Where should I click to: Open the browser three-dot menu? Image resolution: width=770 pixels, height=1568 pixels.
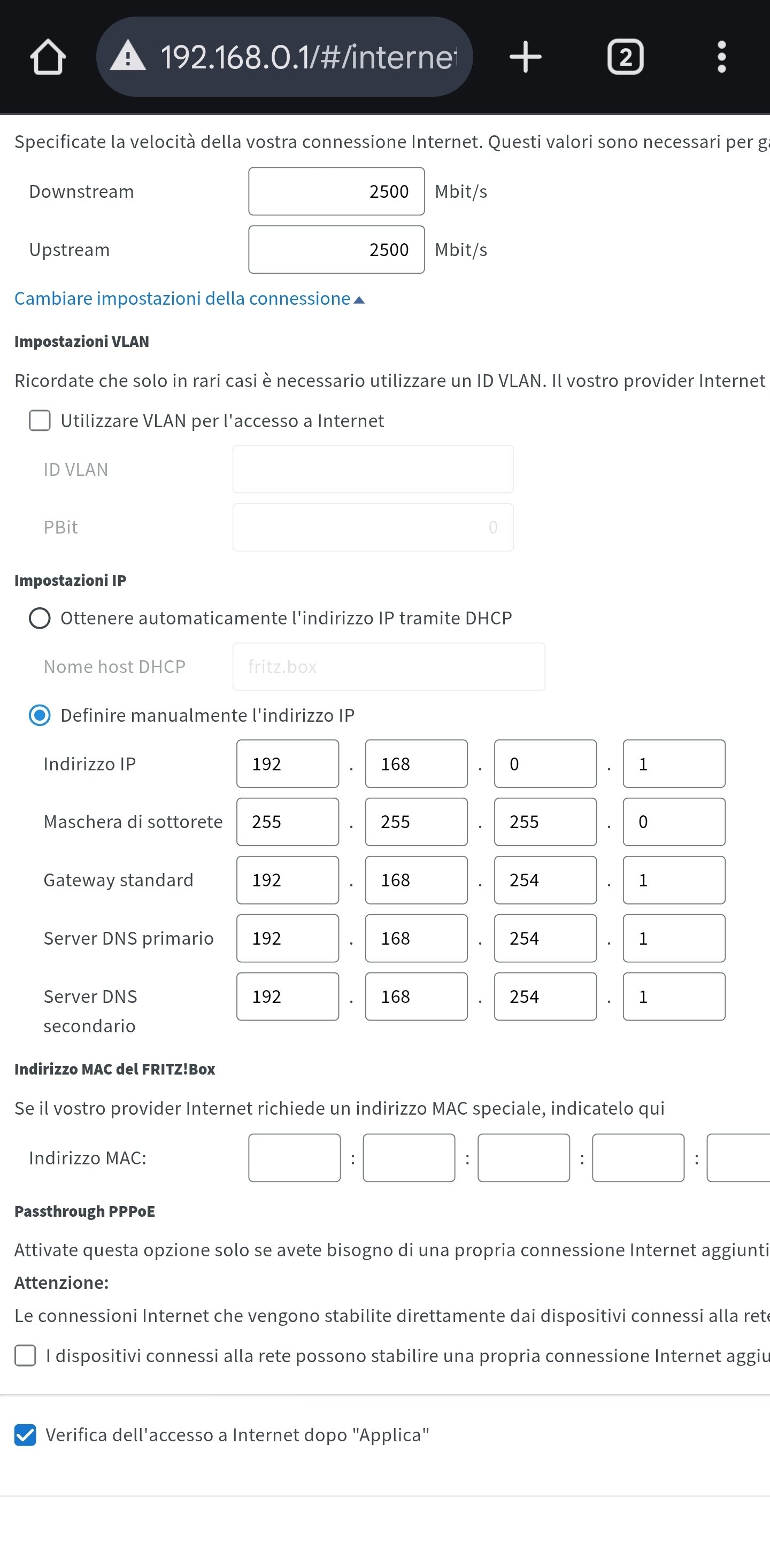click(x=721, y=57)
